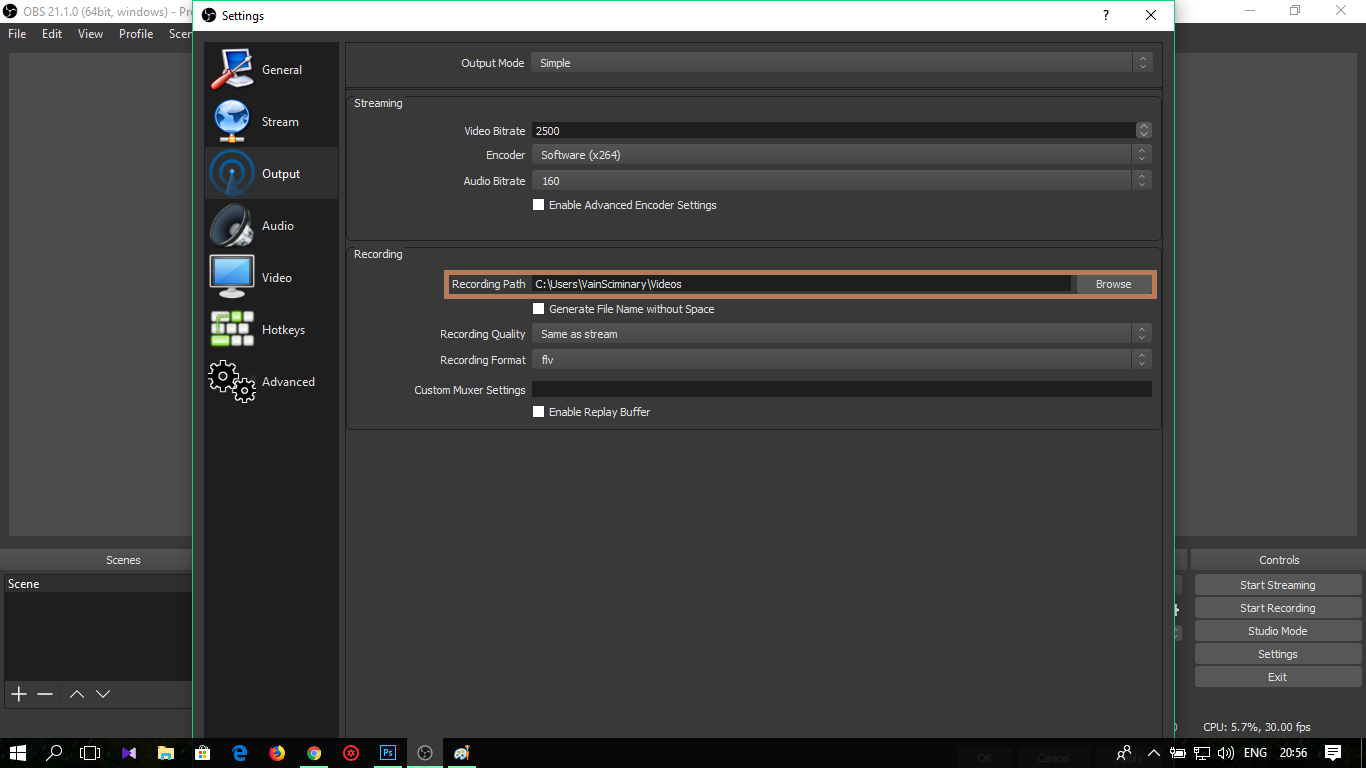Image resolution: width=1366 pixels, height=768 pixels.
Task: Open the Edit menu
Action: (x=52, y=34)
